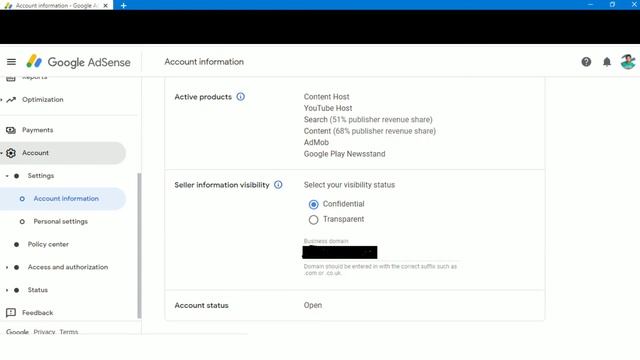
Task: Click the 'Google Play Newsstand' text
Action: 344,154
